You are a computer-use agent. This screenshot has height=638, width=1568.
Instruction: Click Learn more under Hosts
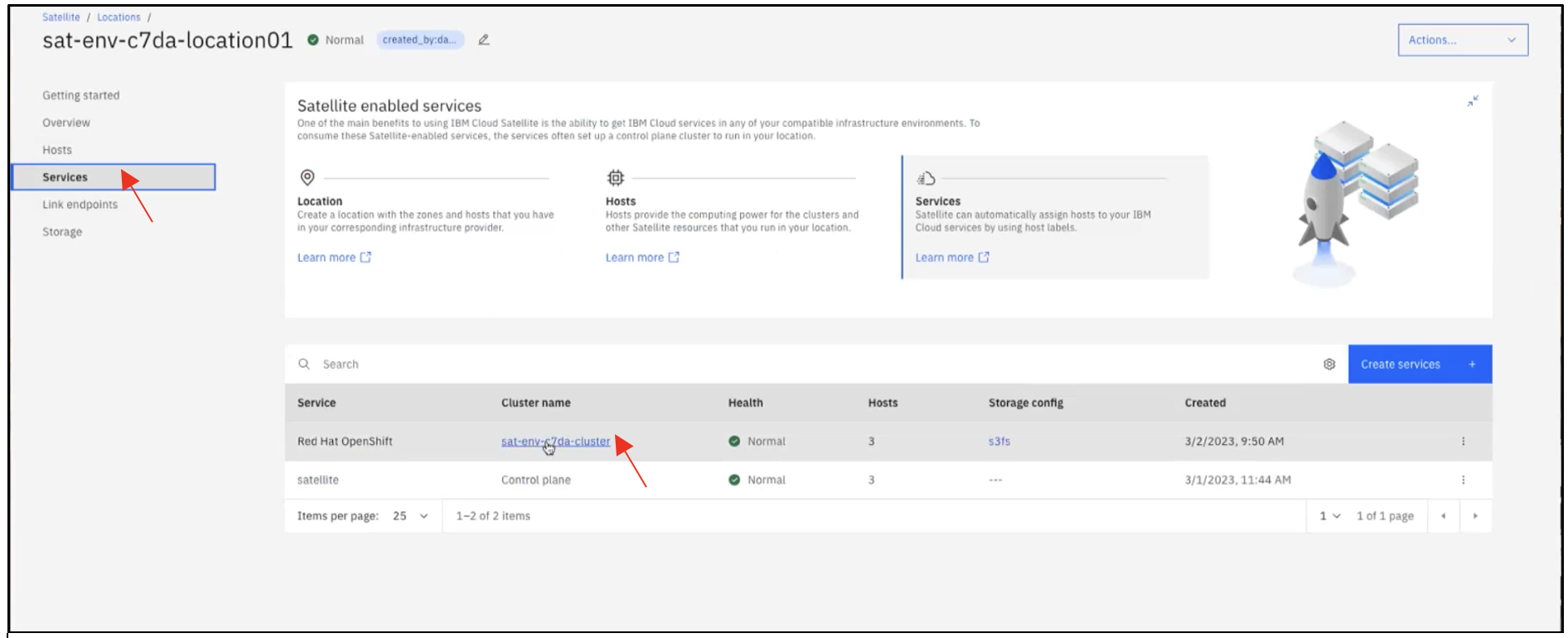pos(642,258)
